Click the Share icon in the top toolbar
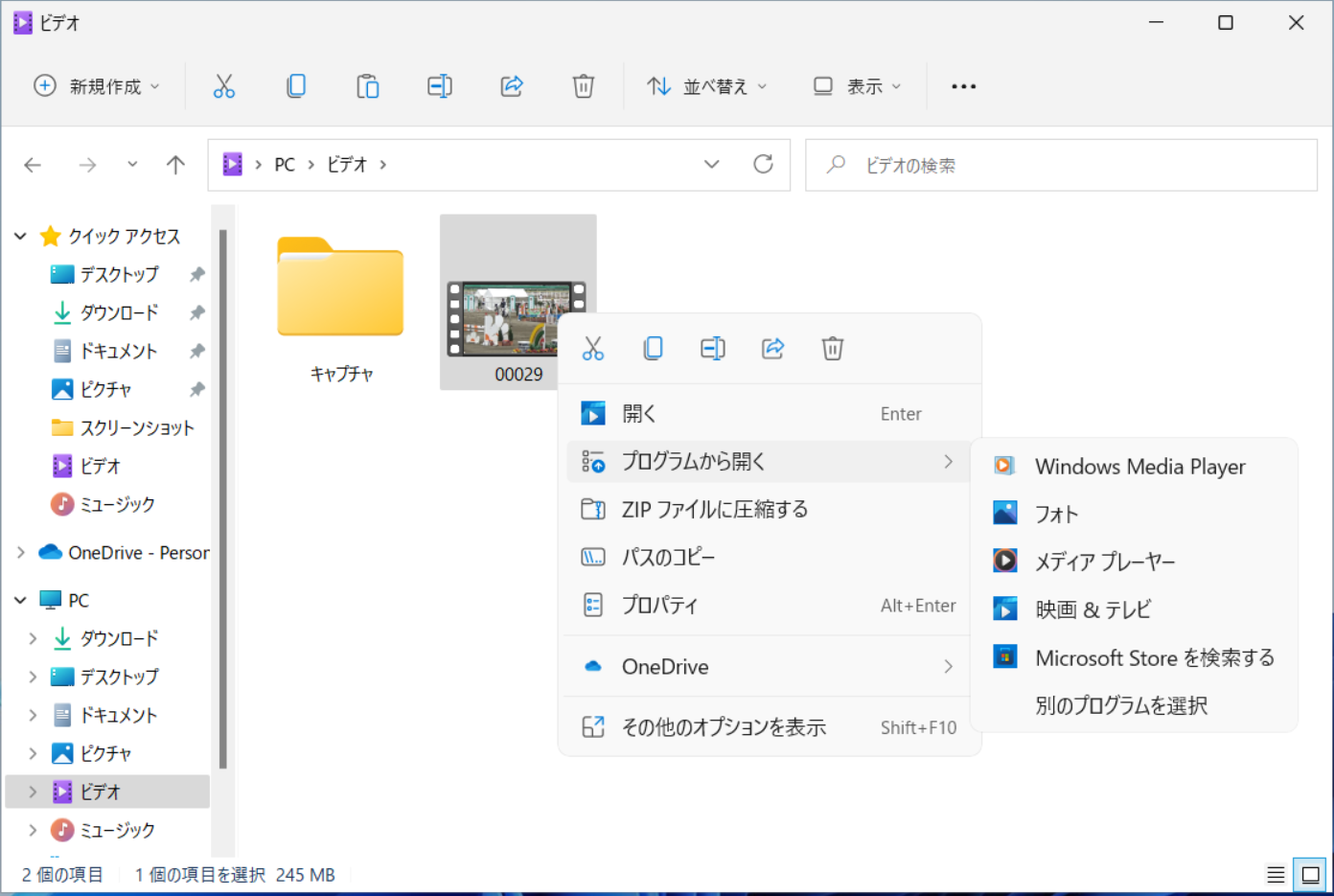This screenshot has height=896, width=1334. 512,86
